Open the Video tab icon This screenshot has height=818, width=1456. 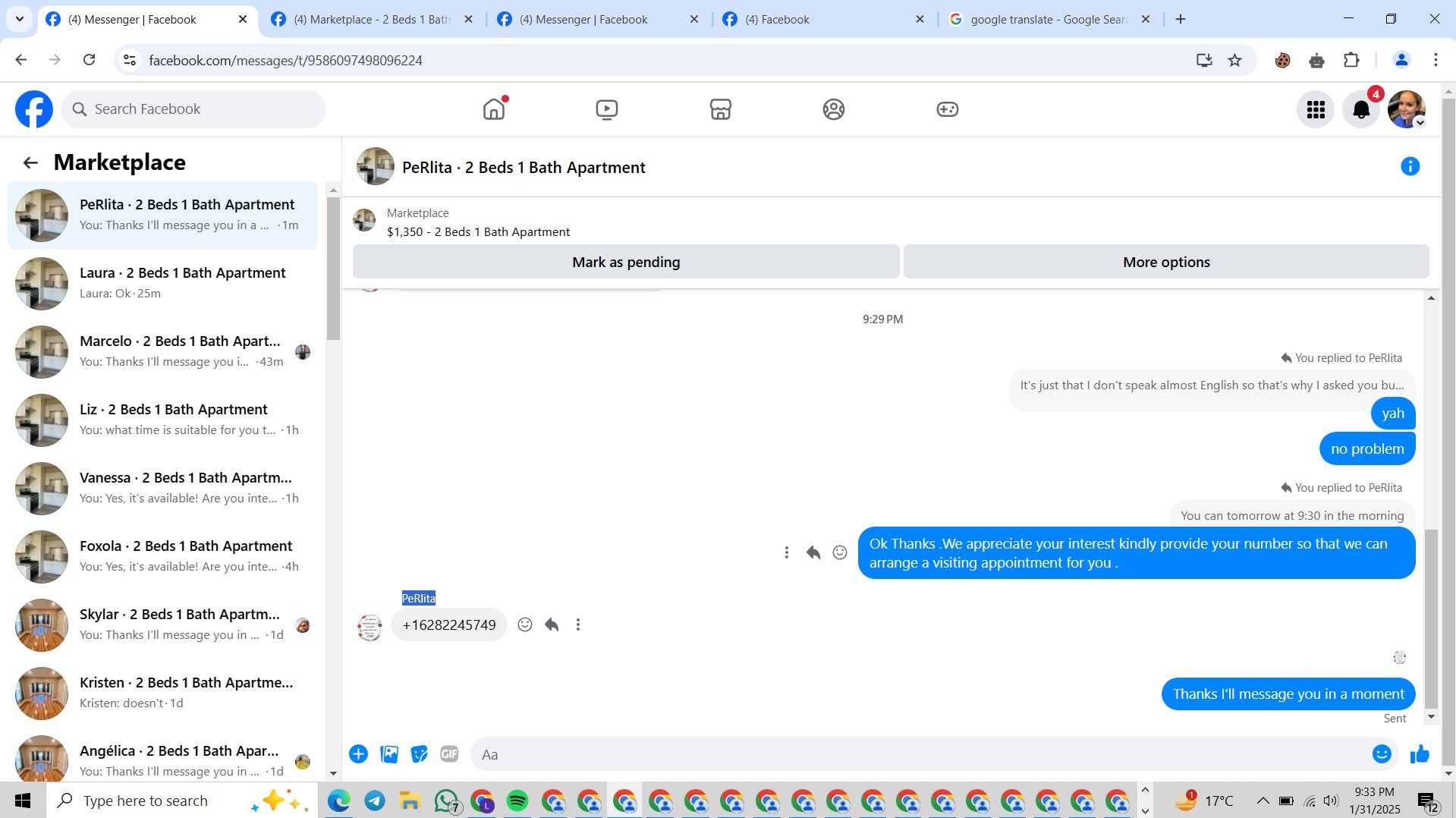(607, 109)
